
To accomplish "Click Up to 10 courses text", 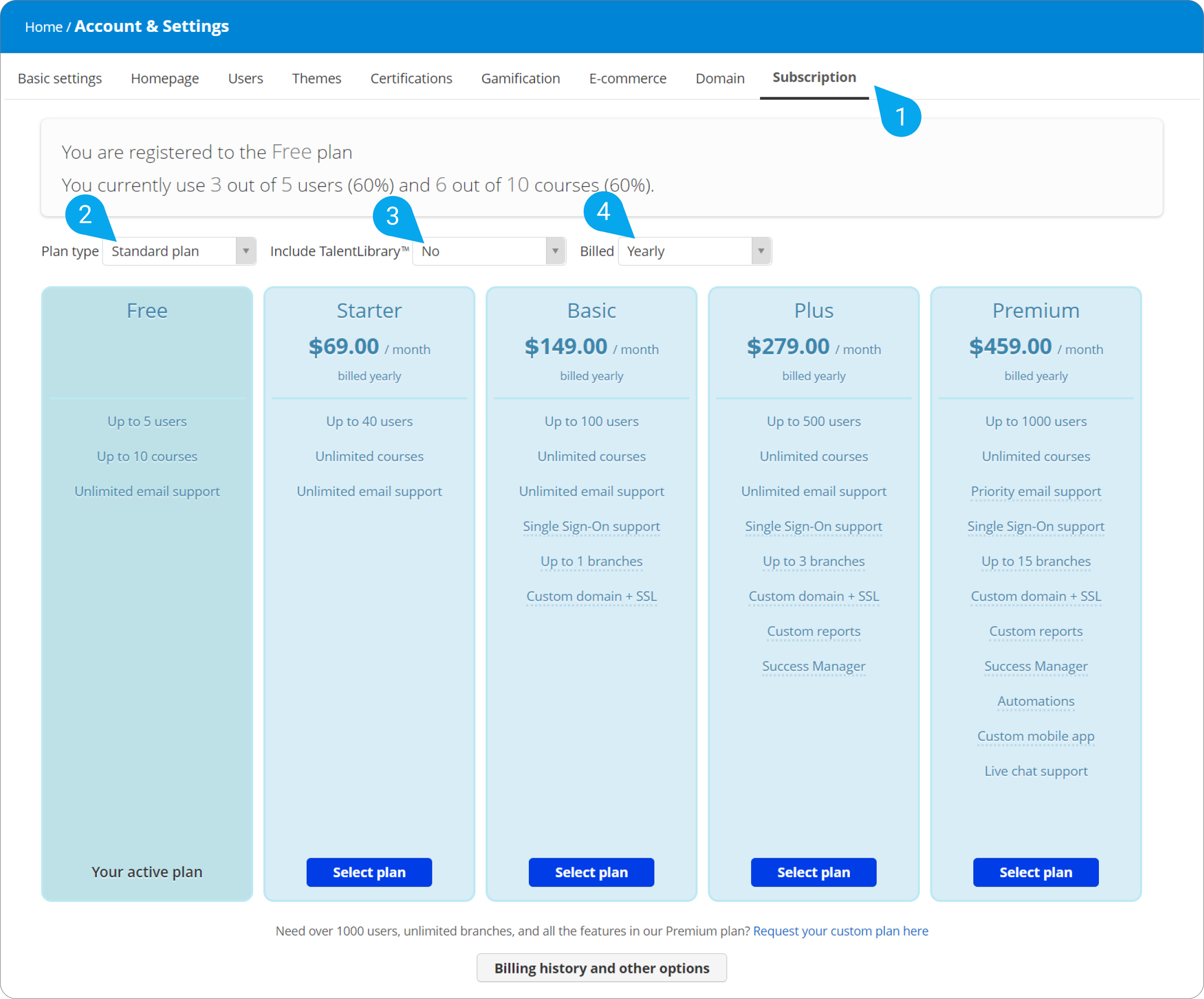I will point(147,456).
